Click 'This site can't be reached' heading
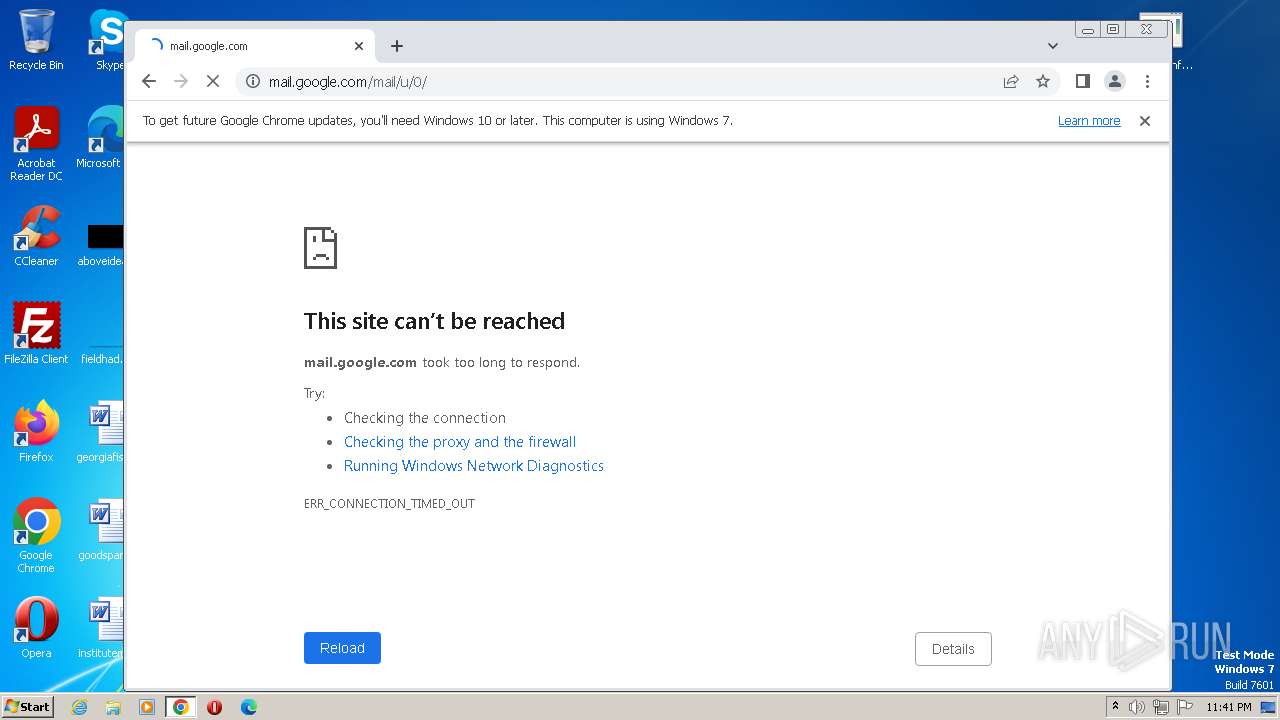Image resolution: width=1280 pixels, height=720 pixels. pyautogui.click(x=434, y=321)
